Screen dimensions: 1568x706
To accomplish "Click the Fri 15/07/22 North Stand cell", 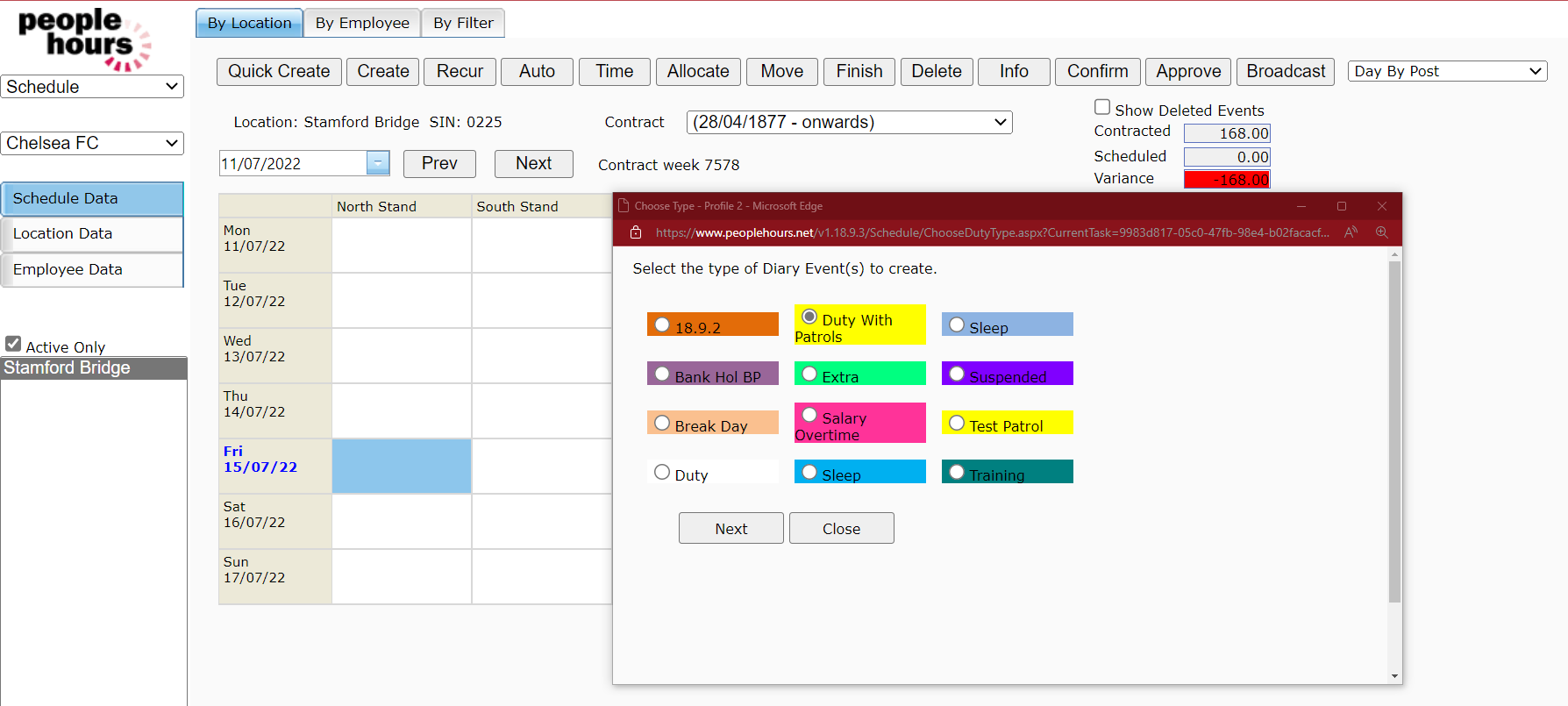I will [402, 466].
